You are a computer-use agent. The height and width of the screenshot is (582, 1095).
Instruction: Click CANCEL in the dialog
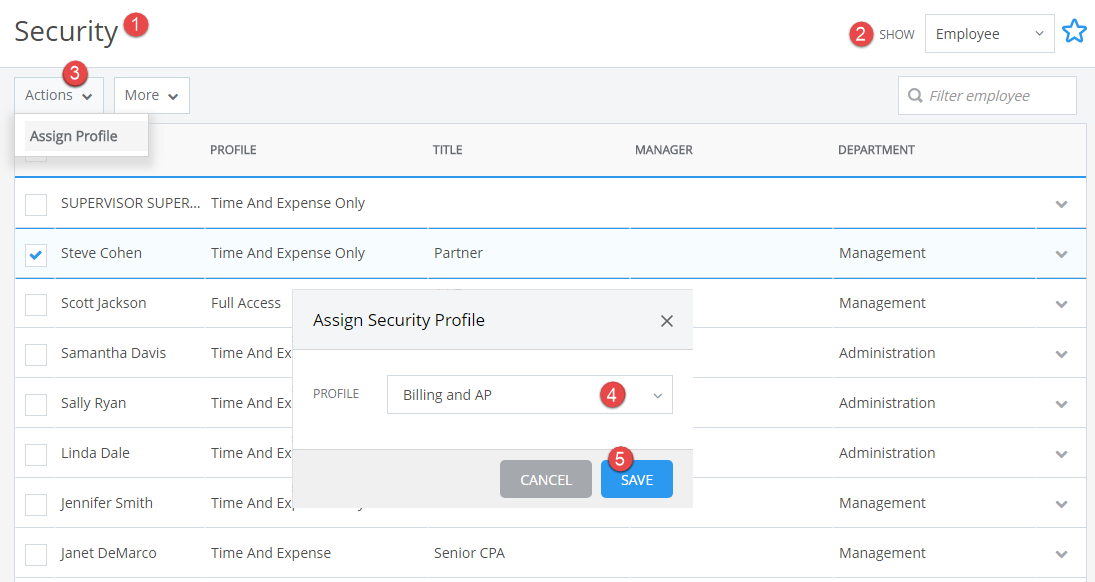point(545,479)
